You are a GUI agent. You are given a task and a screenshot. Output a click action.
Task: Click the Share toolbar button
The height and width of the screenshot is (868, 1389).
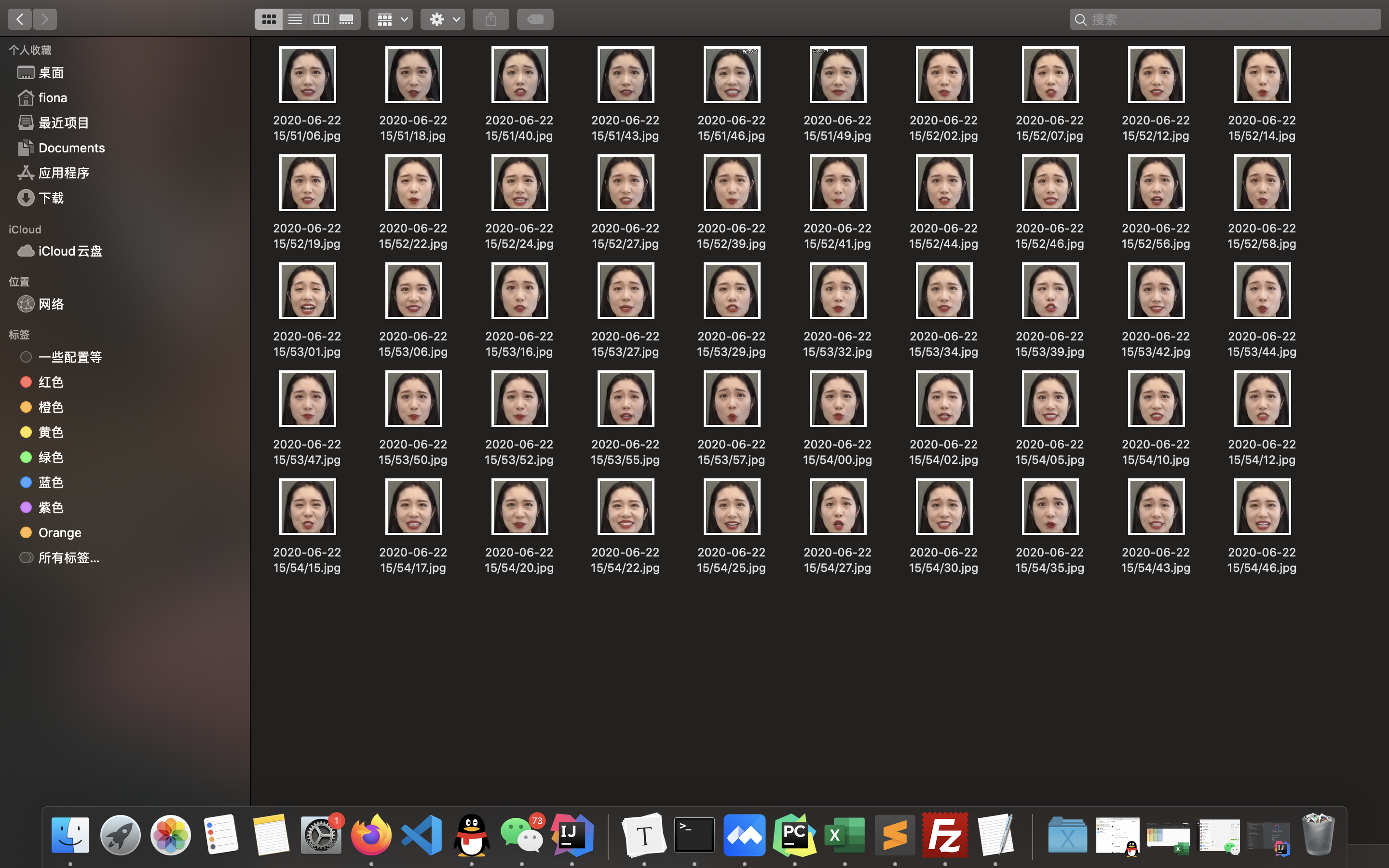[x=491, y=19]
